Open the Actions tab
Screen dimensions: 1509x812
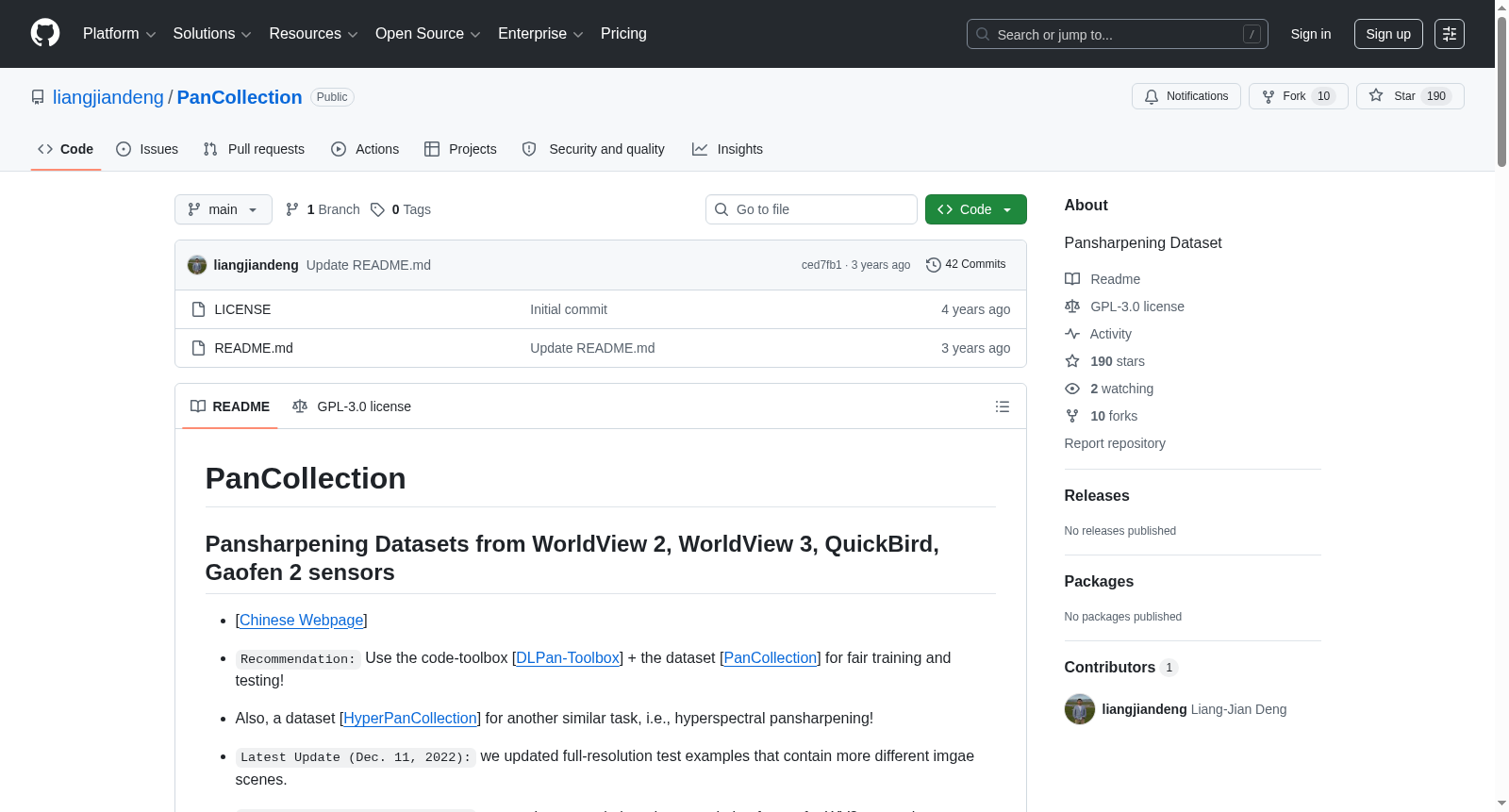pyautogui.click(x=365, y=149)
